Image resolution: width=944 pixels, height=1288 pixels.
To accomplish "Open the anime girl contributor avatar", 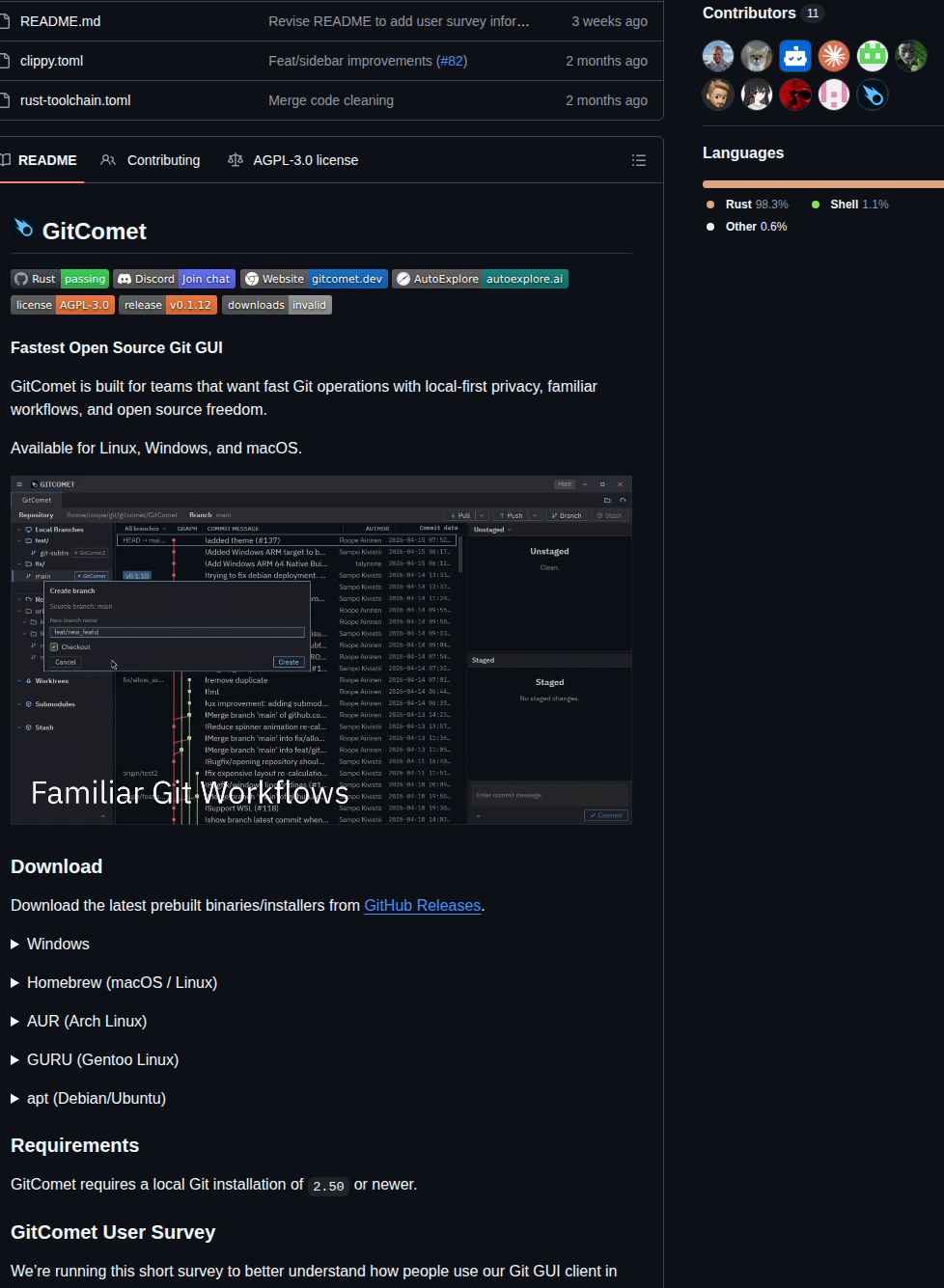I will pos(757,95).
